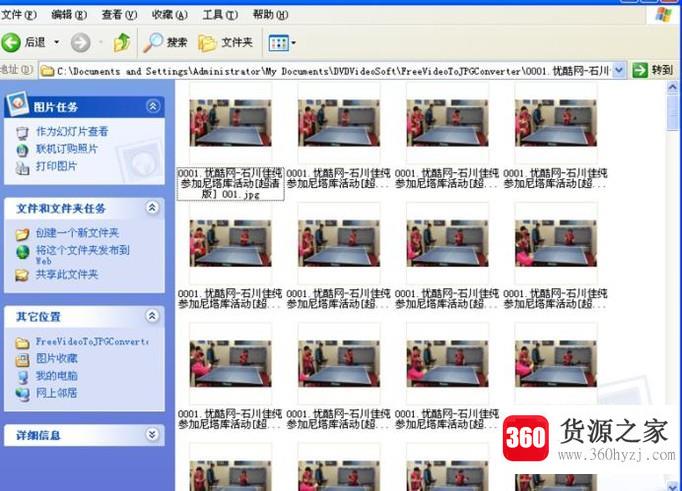The image size is (682, 491).
Task: Click the selected file name ending 001.jpg
Action: (x=231, y=184)
